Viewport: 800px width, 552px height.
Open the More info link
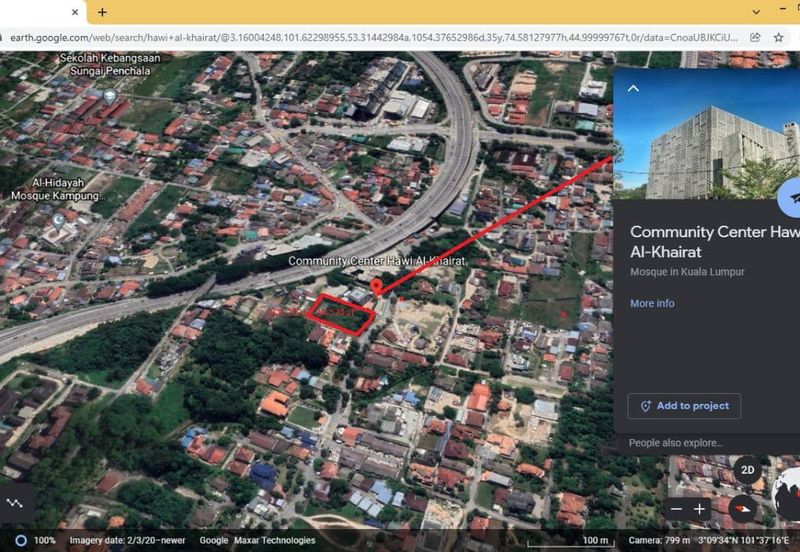pyautogui.click(x=652, y=303)
